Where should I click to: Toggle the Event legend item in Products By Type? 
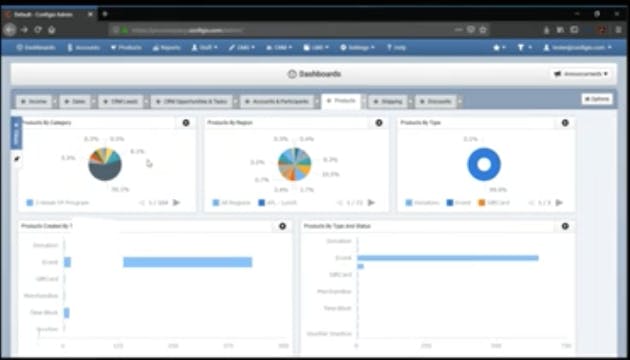pos(458,203)
